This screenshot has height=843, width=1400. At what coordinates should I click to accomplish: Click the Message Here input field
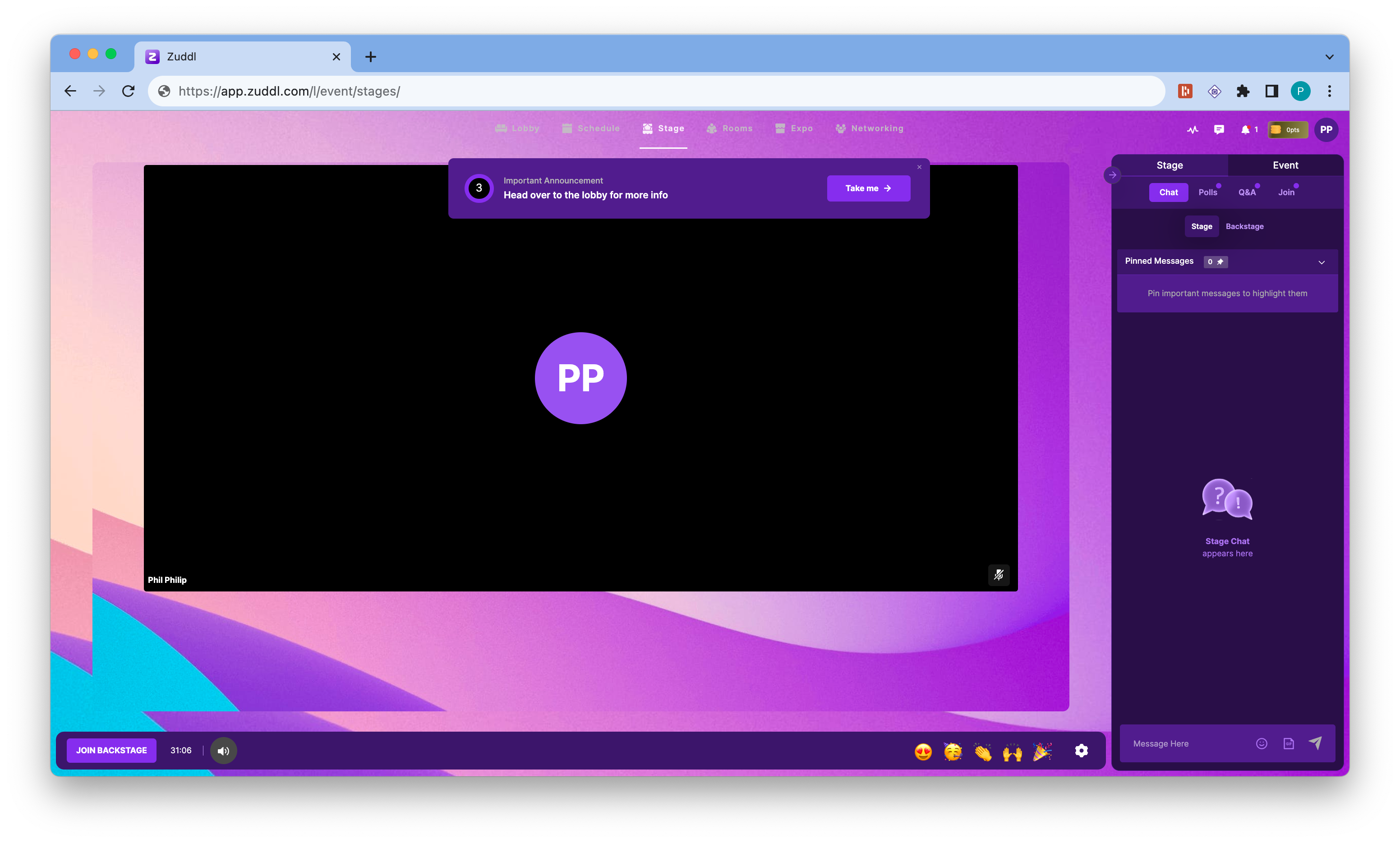[1188, 743]
